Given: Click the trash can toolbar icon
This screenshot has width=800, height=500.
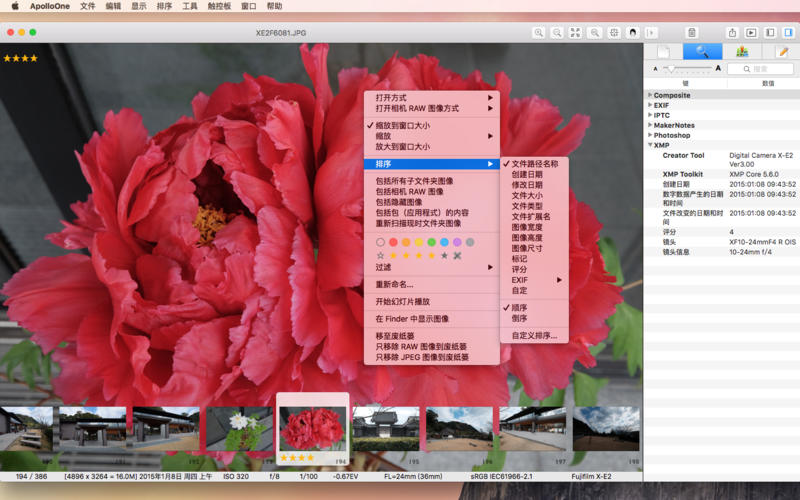Looking at the screenshot, I should [692, 33].
